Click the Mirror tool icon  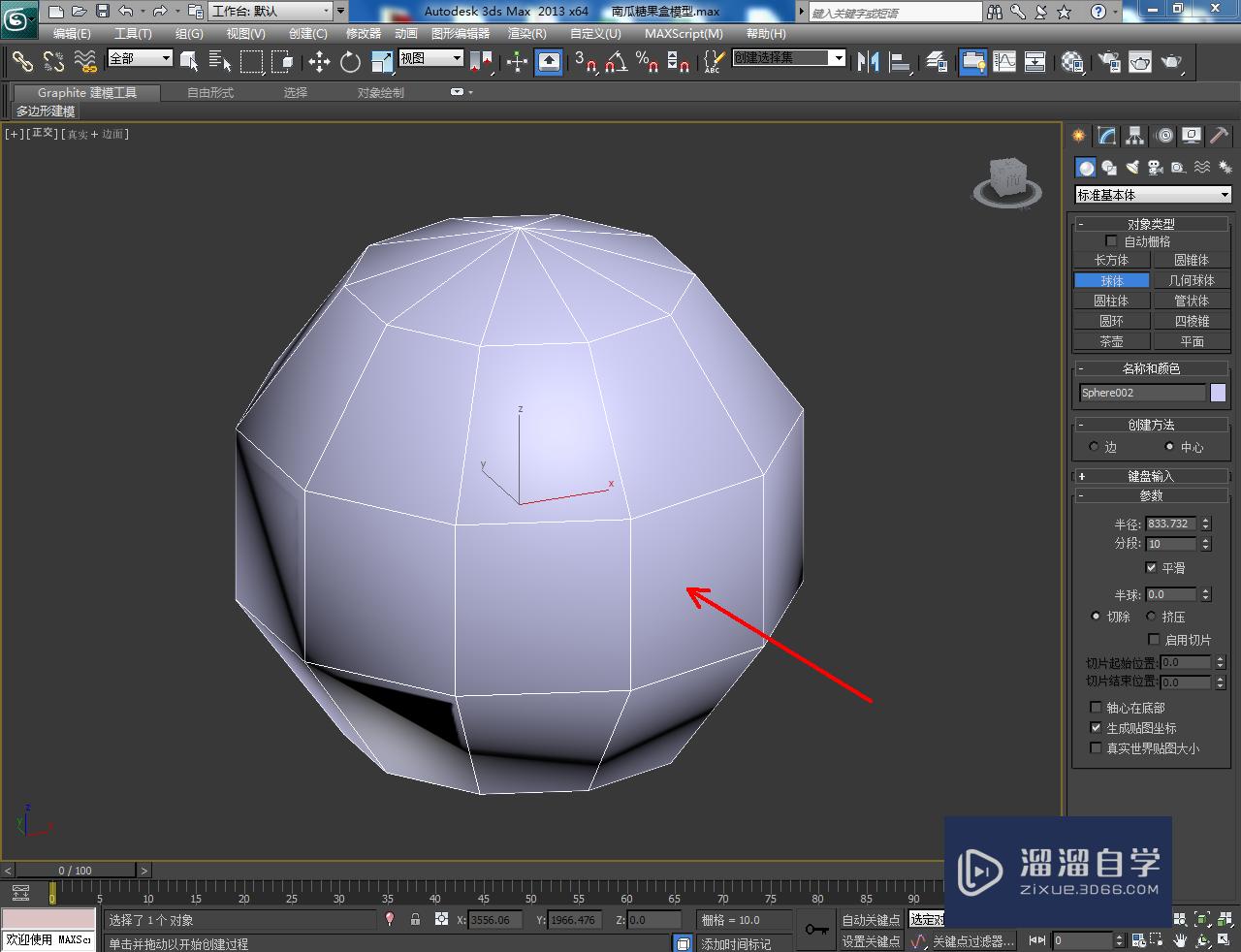pos(868,62)
